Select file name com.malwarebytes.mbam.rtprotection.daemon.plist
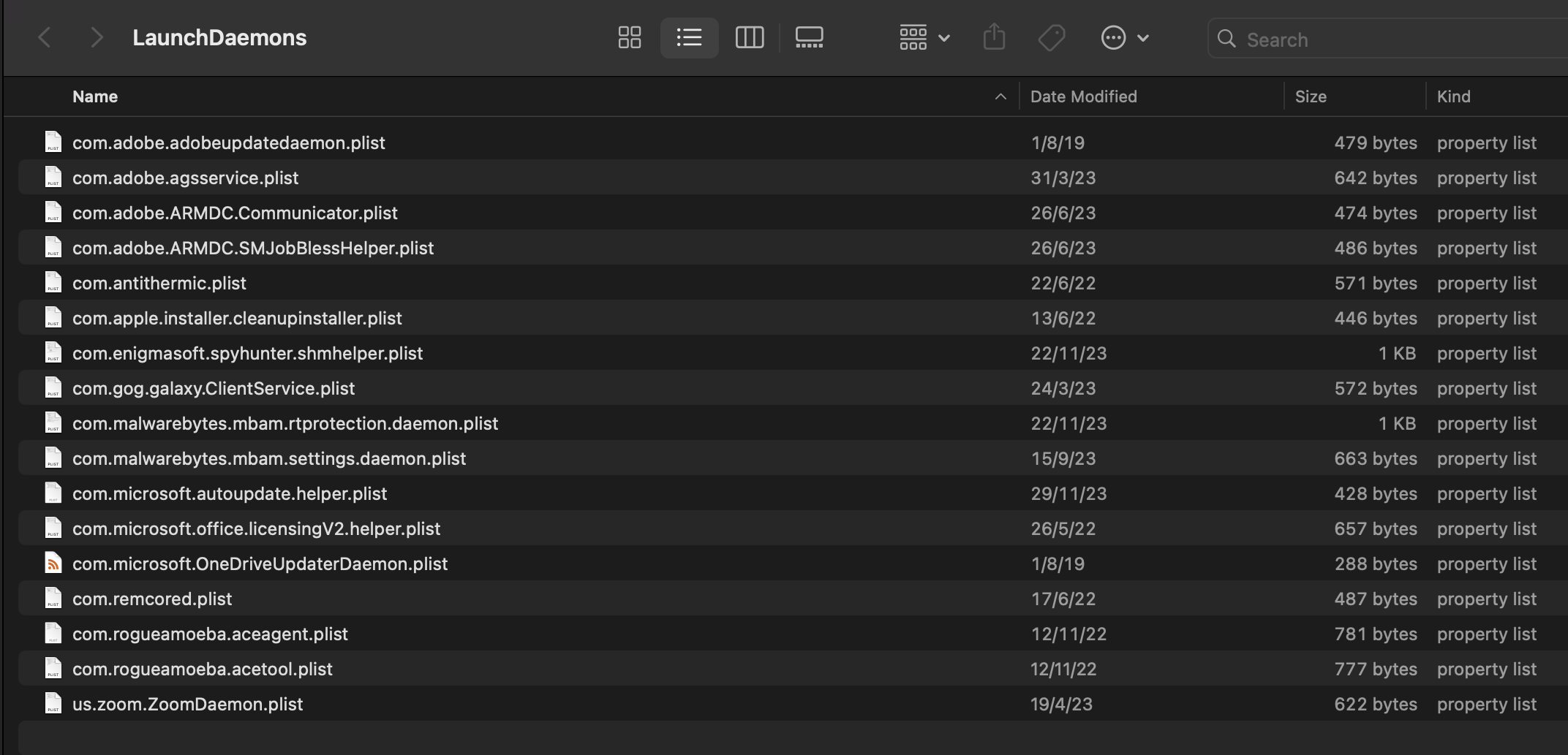The image size is (1568, 755). pyautogui.click(x=285, y=423)
